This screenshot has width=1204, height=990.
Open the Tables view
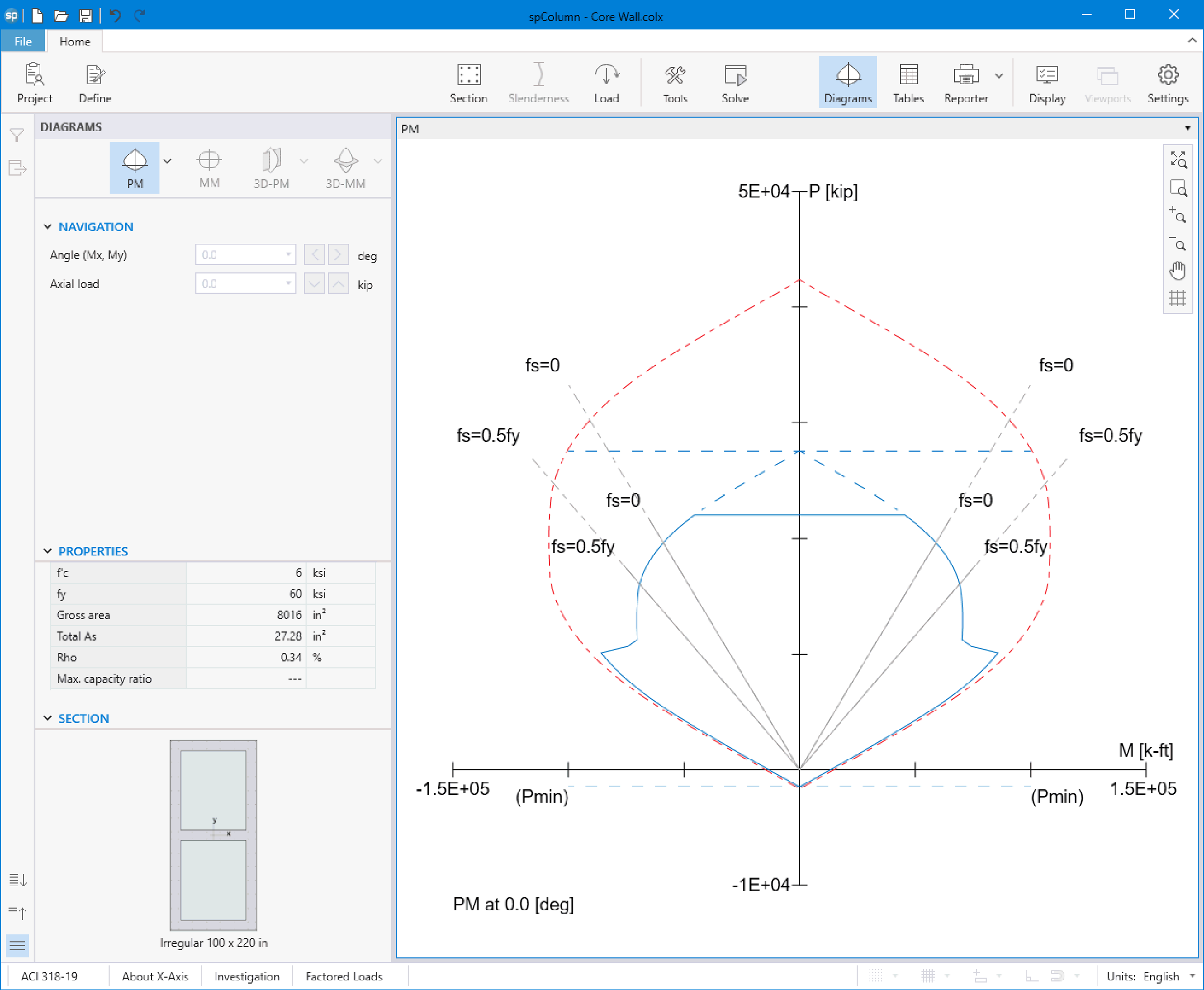[908, 83]
